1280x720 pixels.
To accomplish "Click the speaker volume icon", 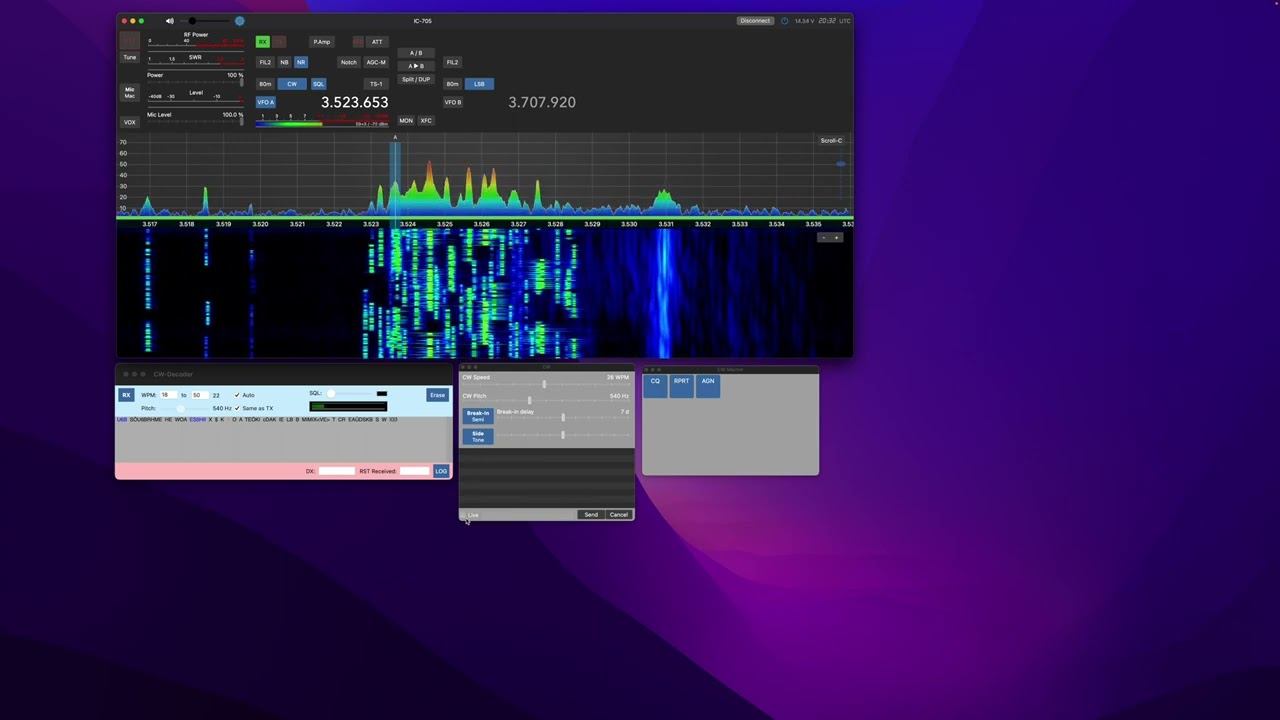I will tap(169, 21).
